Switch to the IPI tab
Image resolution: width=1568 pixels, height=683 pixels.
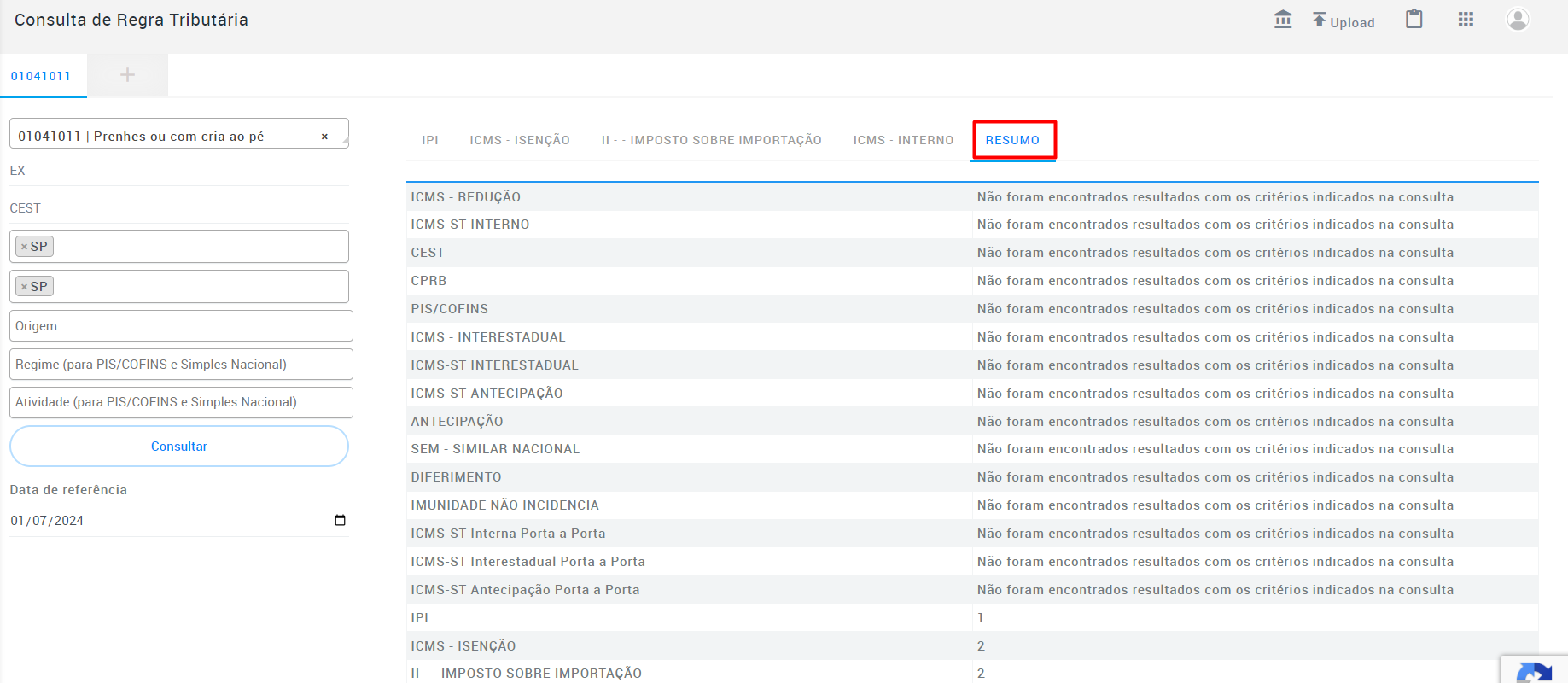(430, 140)
